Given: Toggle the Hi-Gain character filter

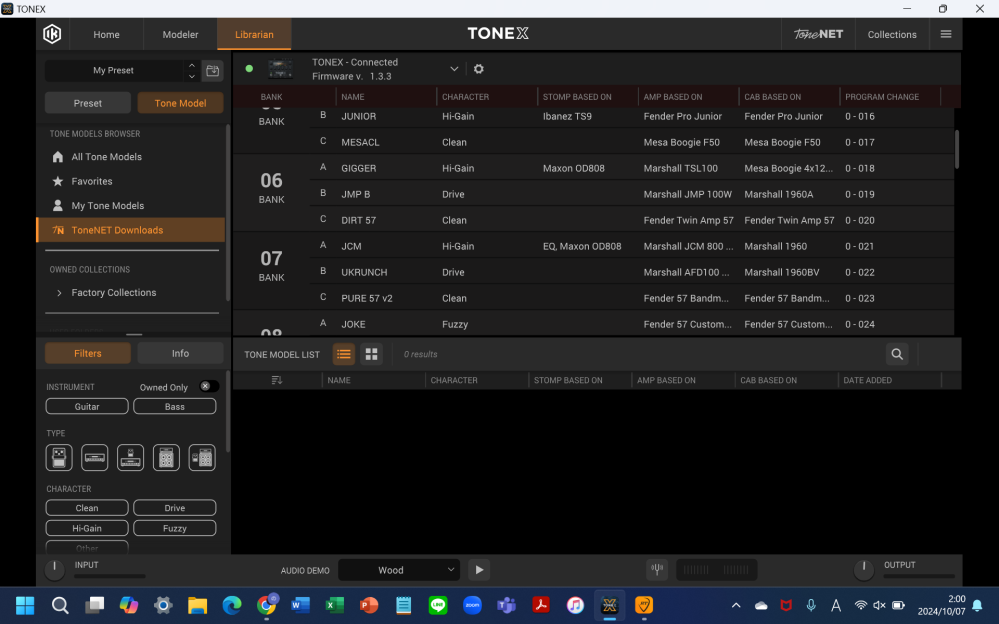Looking at the screenshot, I should pos(86,527).
